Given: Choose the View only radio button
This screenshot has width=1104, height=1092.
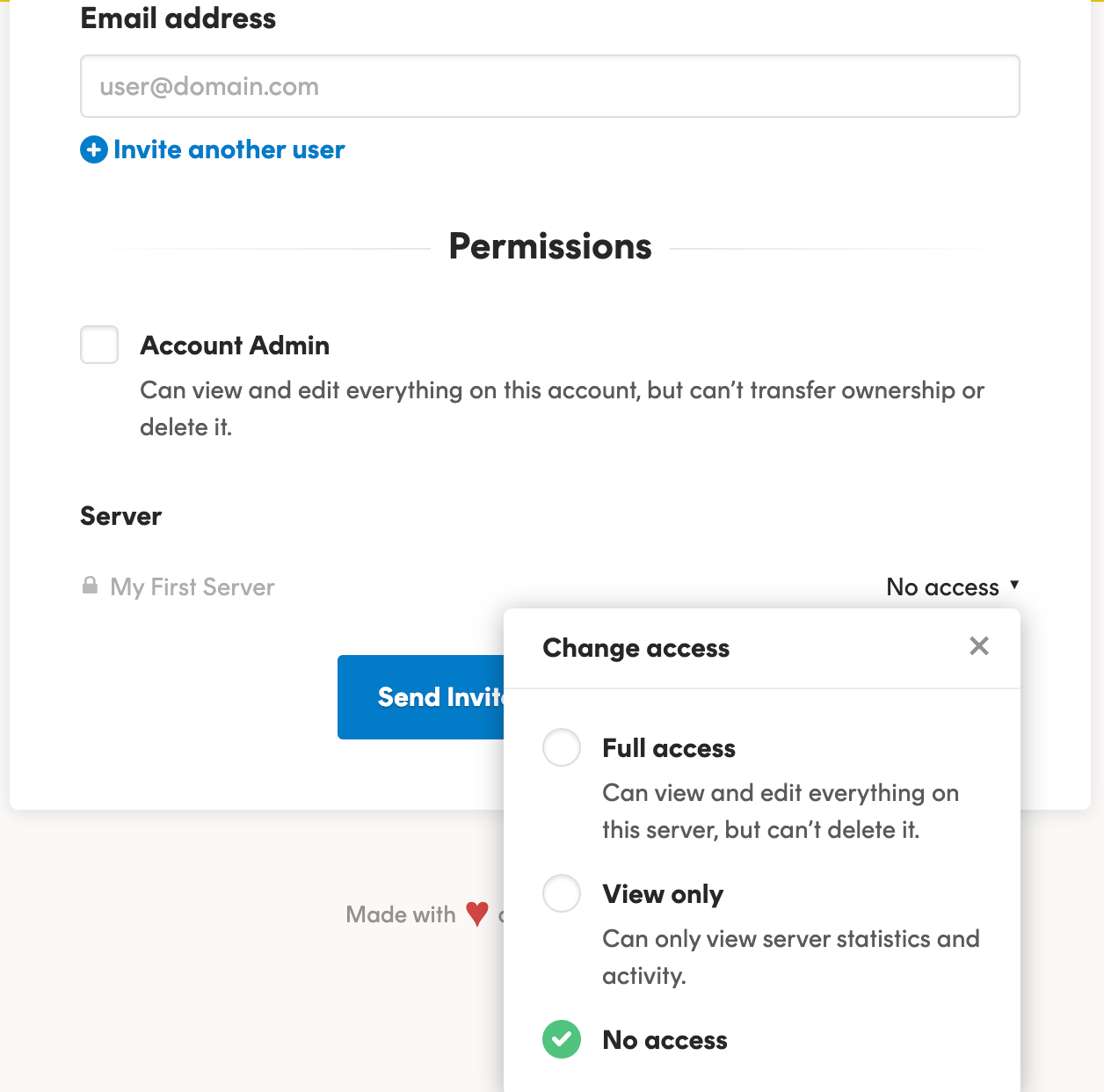Looking at the screenshot, I should (x=562, y=893).
